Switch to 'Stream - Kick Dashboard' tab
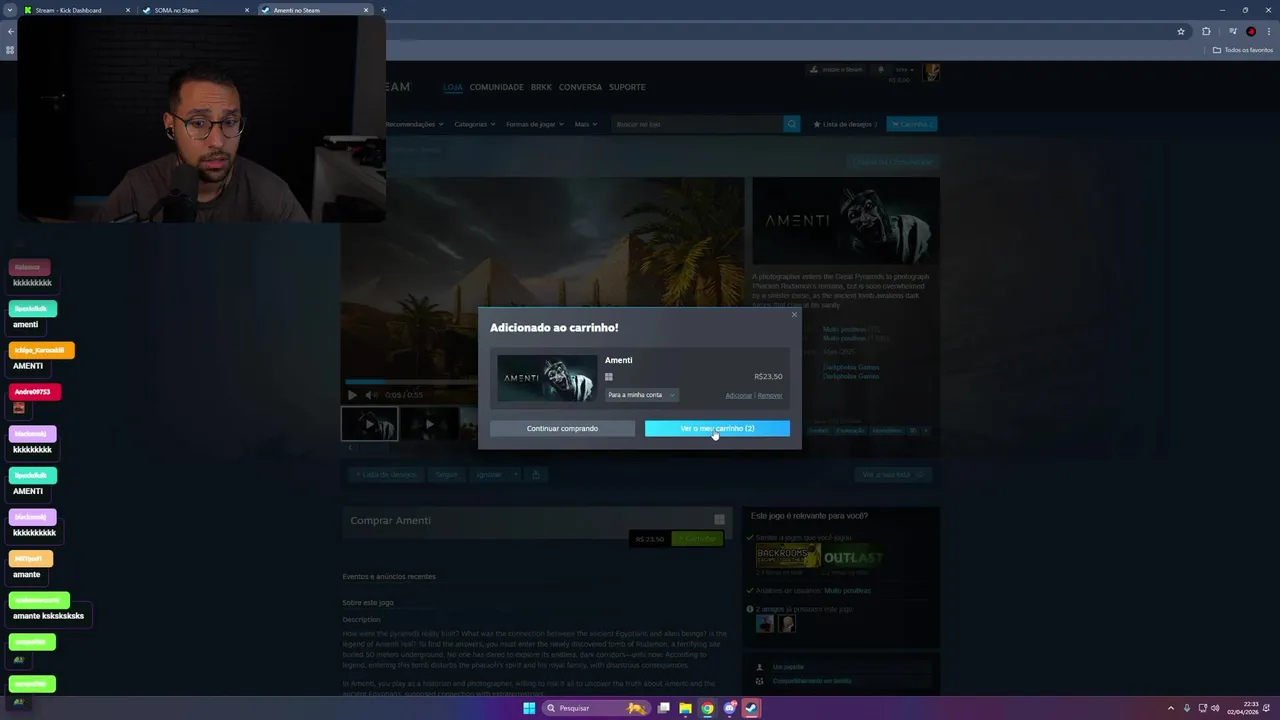 (68, 10)
